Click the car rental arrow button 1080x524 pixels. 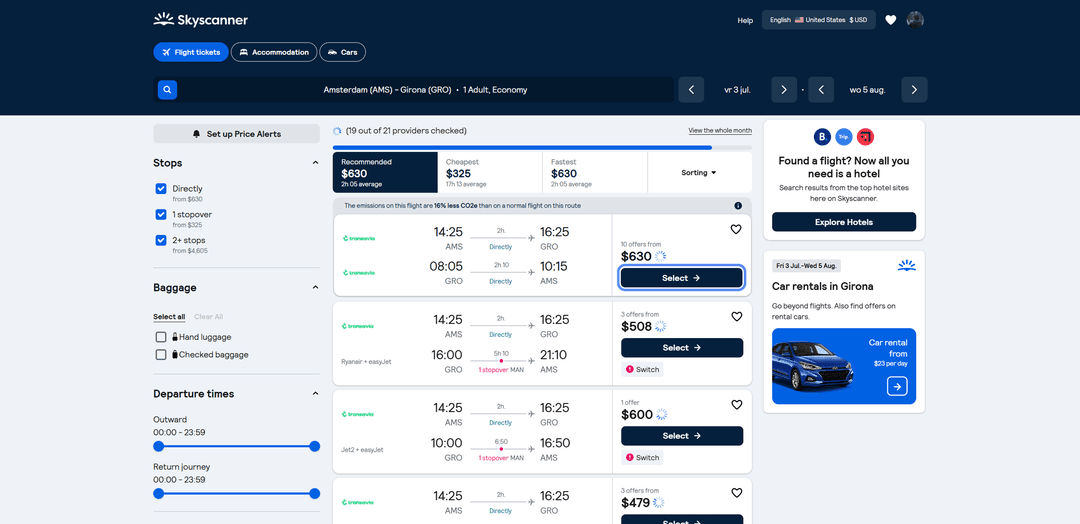click(x=897, y=387)
